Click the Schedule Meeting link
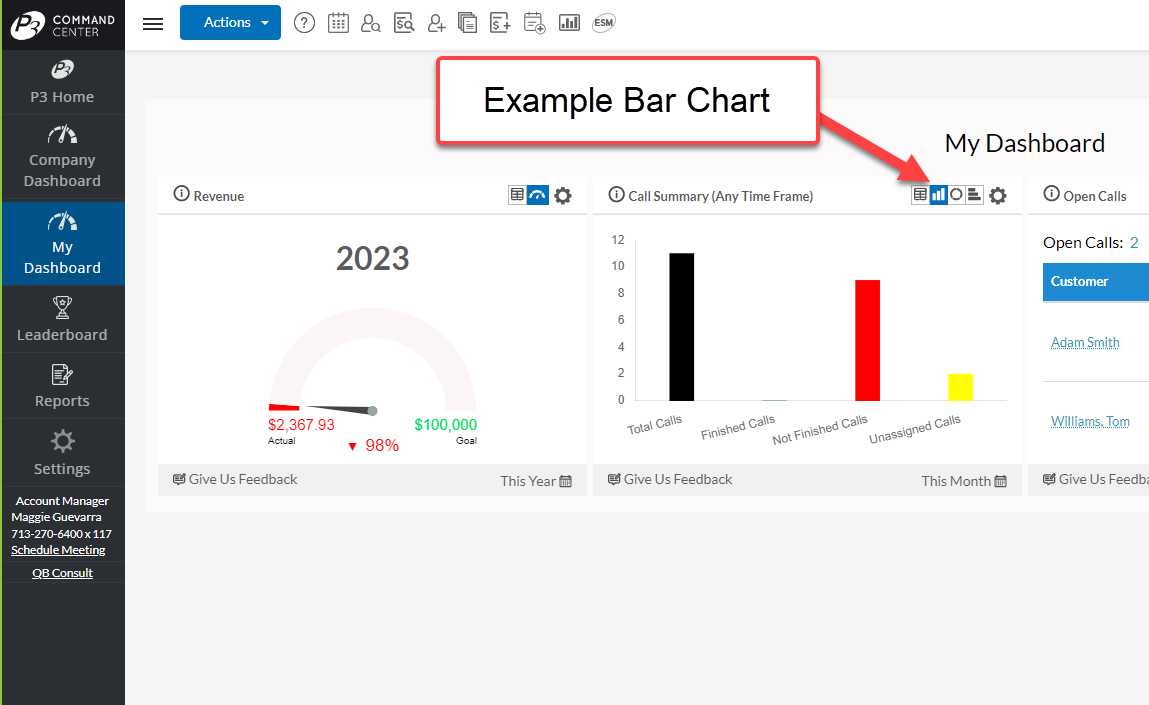 (x=58, y=550)
